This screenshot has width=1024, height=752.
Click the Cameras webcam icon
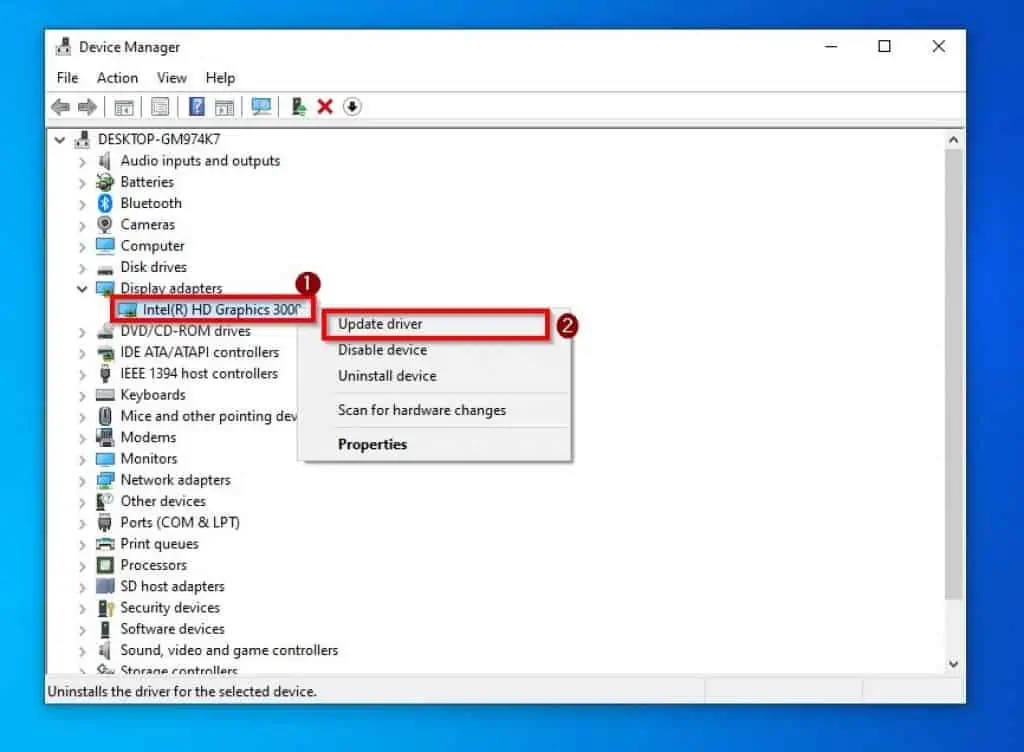[104, 225]
